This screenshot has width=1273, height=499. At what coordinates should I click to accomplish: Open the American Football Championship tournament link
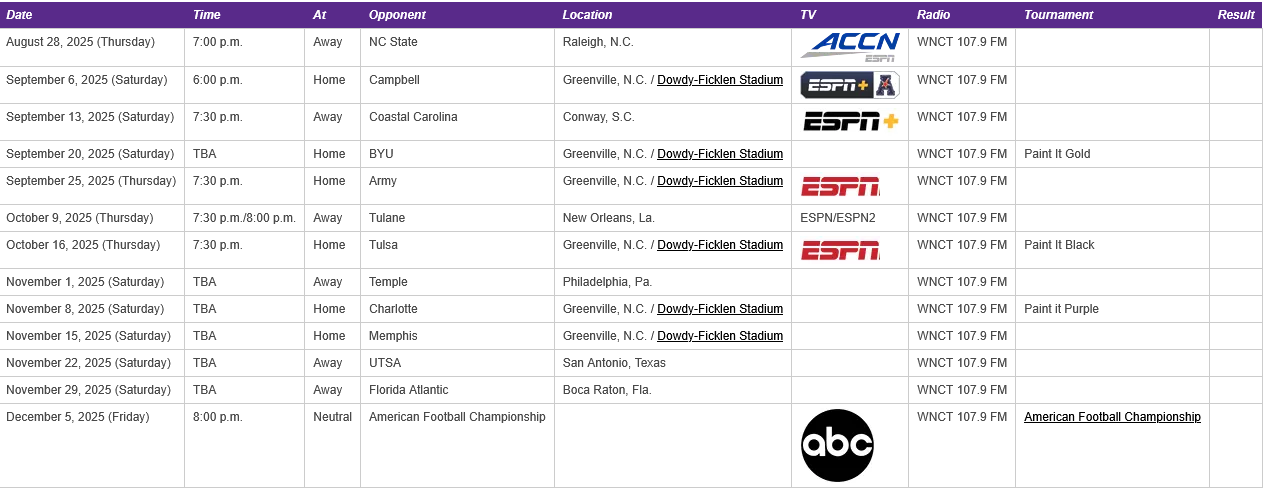[x=1112, y=417]
